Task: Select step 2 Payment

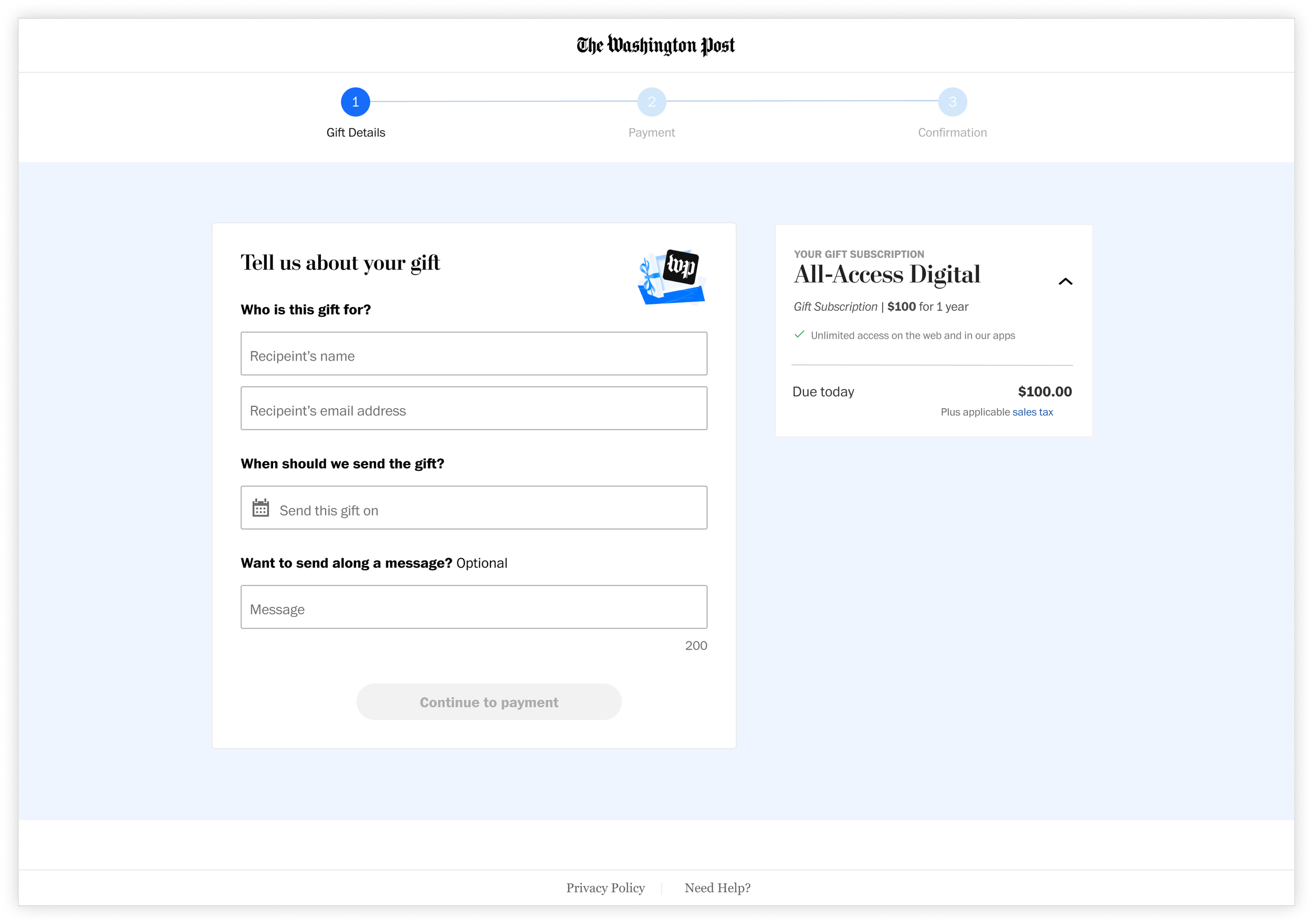Action: (x=652, y=102)
